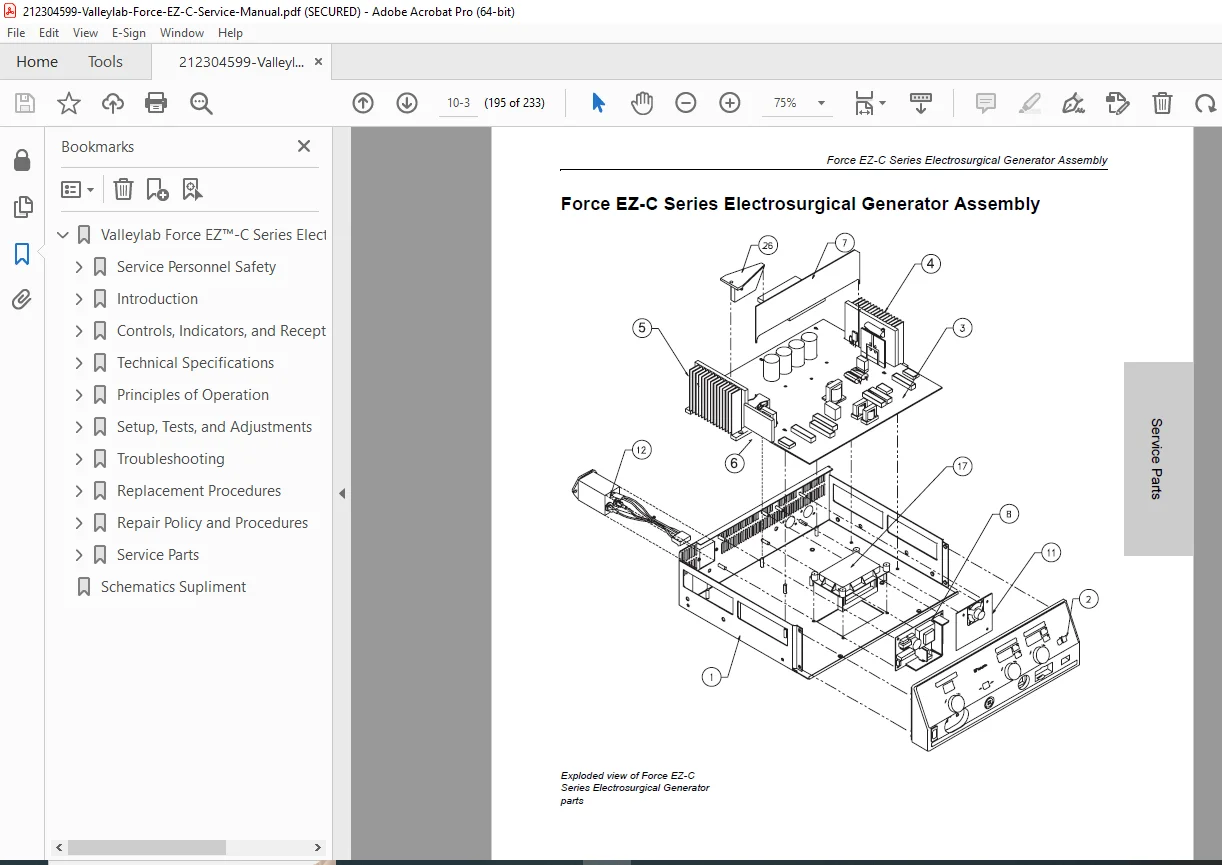Image resolution: width=1222 pixels, height=865 pixels.
Task: Rotate page using rotate icon
Action: [x=1206, y=103]
